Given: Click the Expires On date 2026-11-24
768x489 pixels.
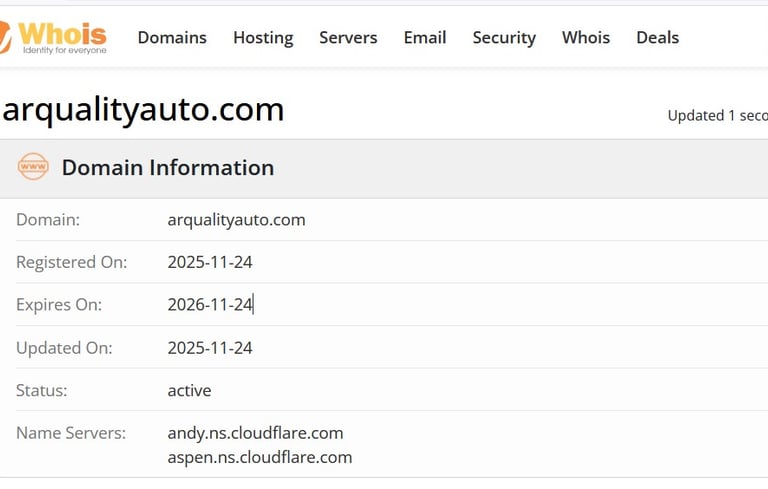Looking at the screenshot, I should pos(210,305).
